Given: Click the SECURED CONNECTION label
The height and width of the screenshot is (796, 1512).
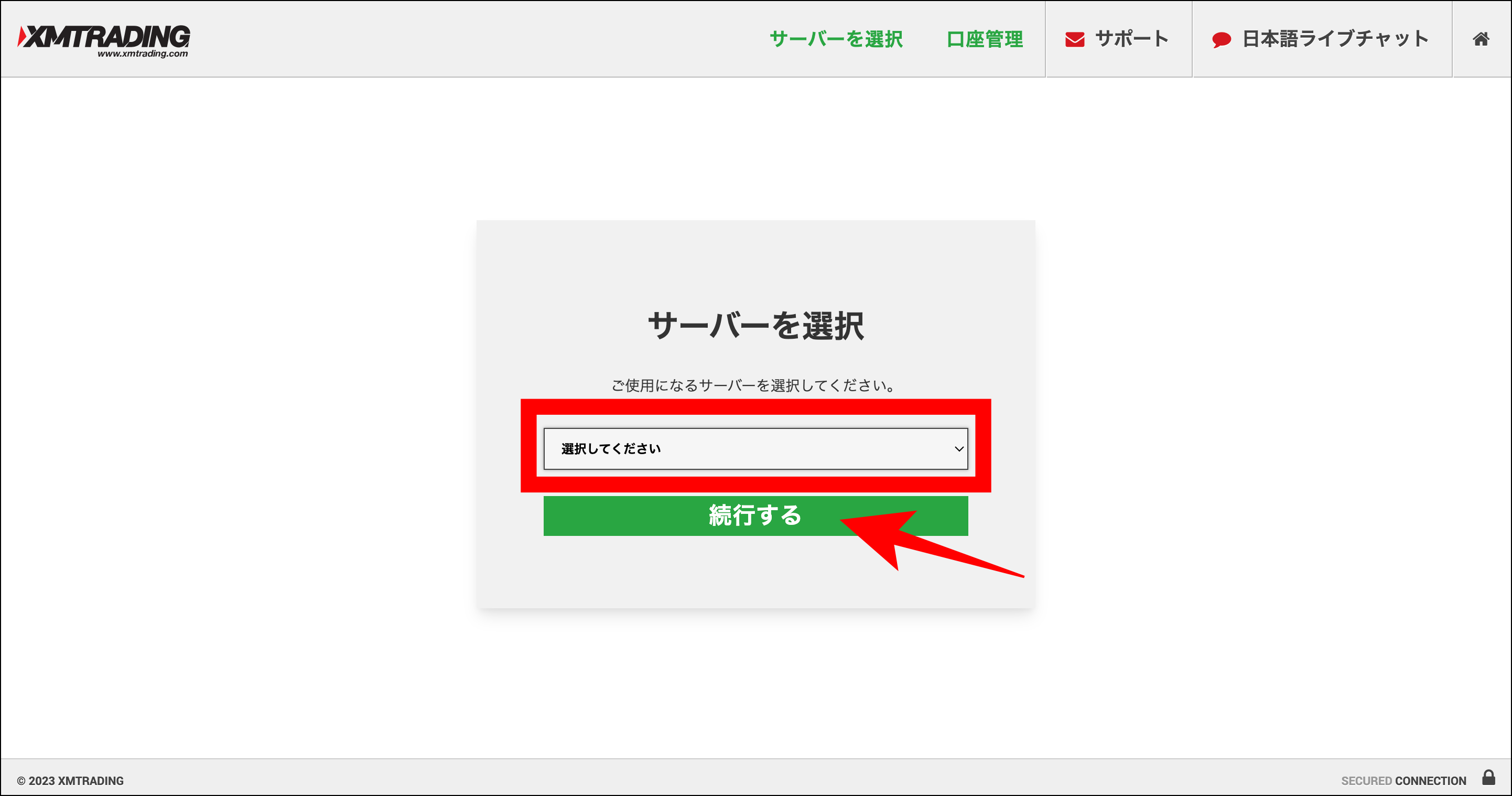Looking at the screenshot, I should pos(1403,780).
